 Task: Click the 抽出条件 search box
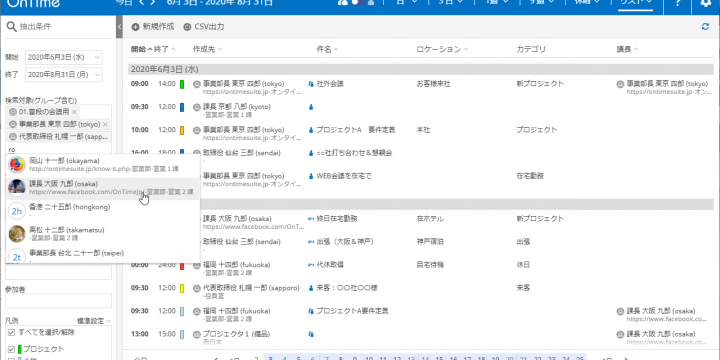[x=58, y=27]
